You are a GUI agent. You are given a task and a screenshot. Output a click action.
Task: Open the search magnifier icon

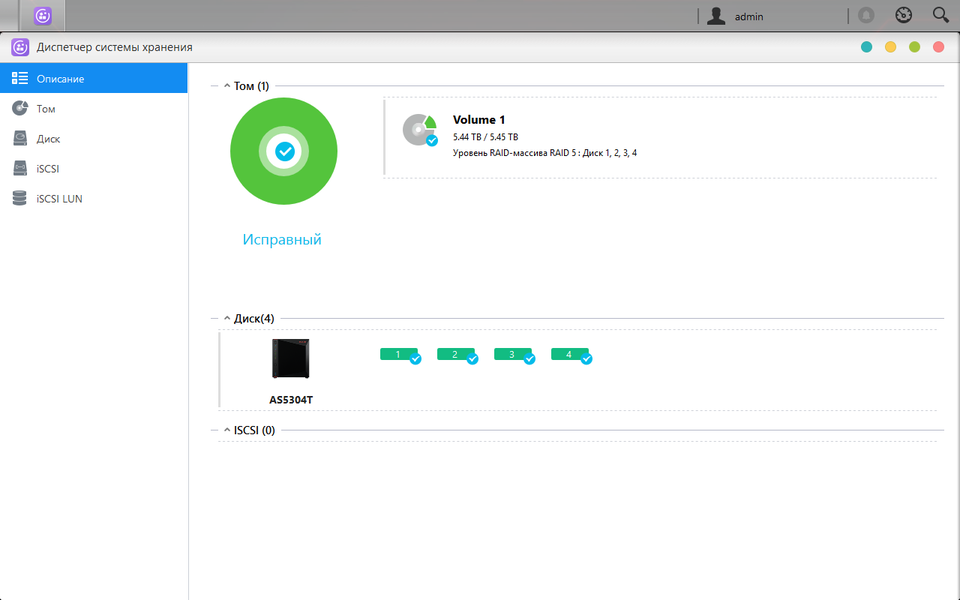click(x=940, y=15)
